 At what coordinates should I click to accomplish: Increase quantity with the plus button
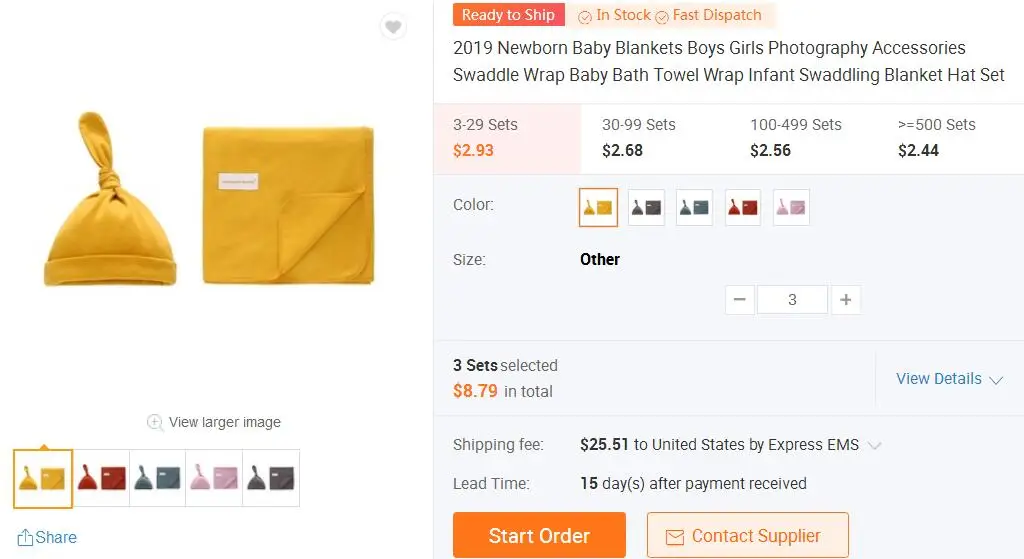click(846, 299)
